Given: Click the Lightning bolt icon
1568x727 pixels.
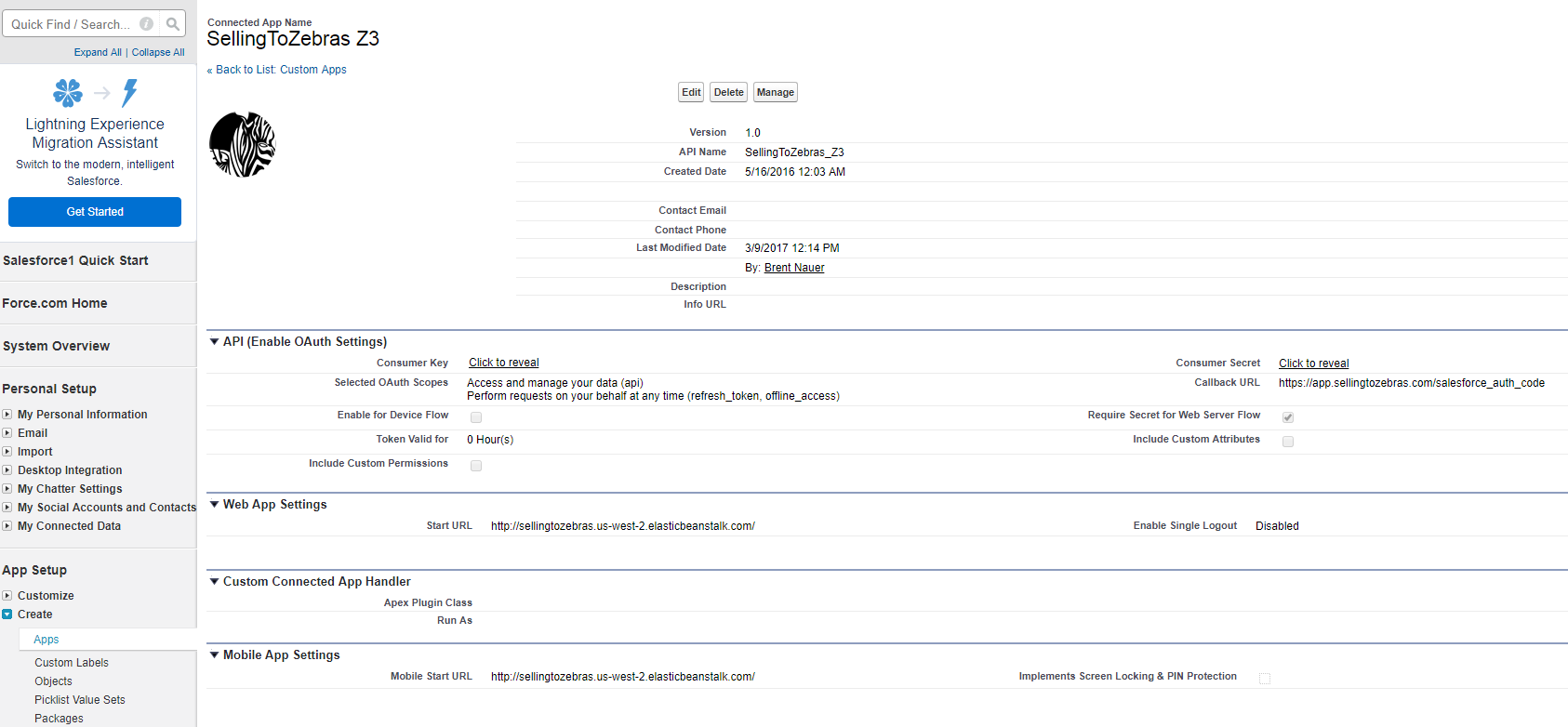Looking at the screenshot, I should coord(130,93).
